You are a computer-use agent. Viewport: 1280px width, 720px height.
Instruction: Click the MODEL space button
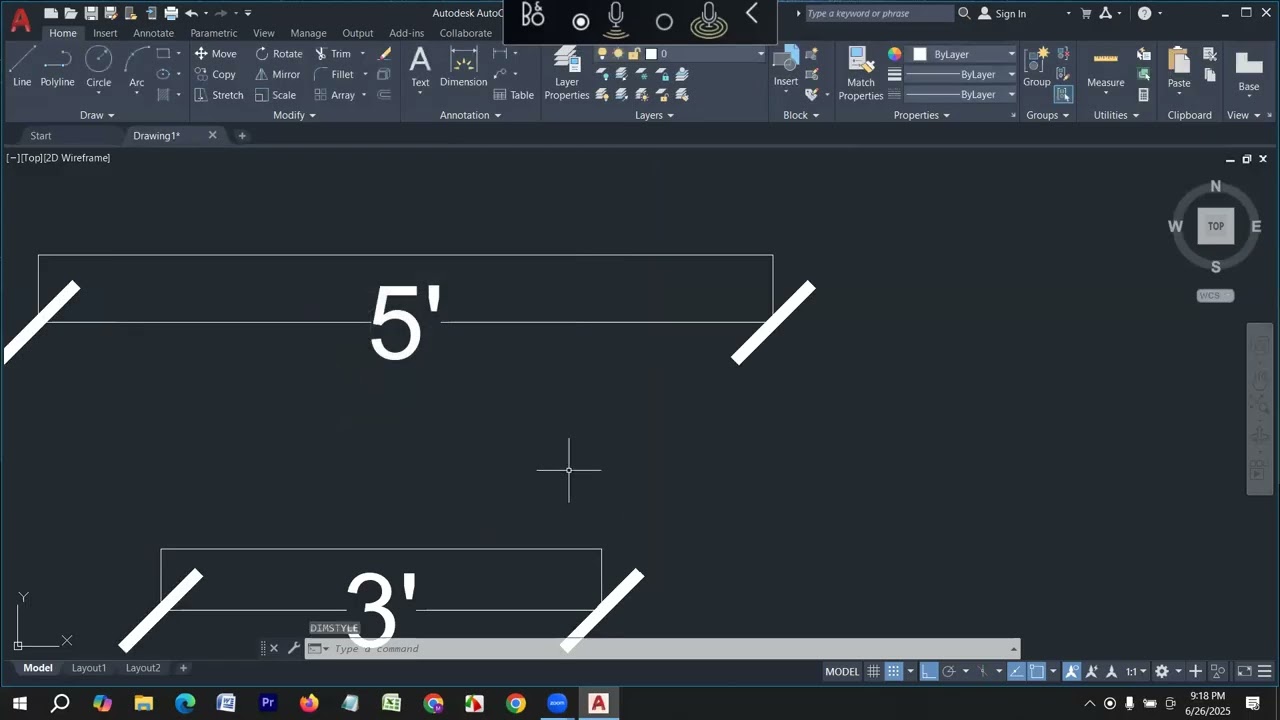tap(842, 672)
